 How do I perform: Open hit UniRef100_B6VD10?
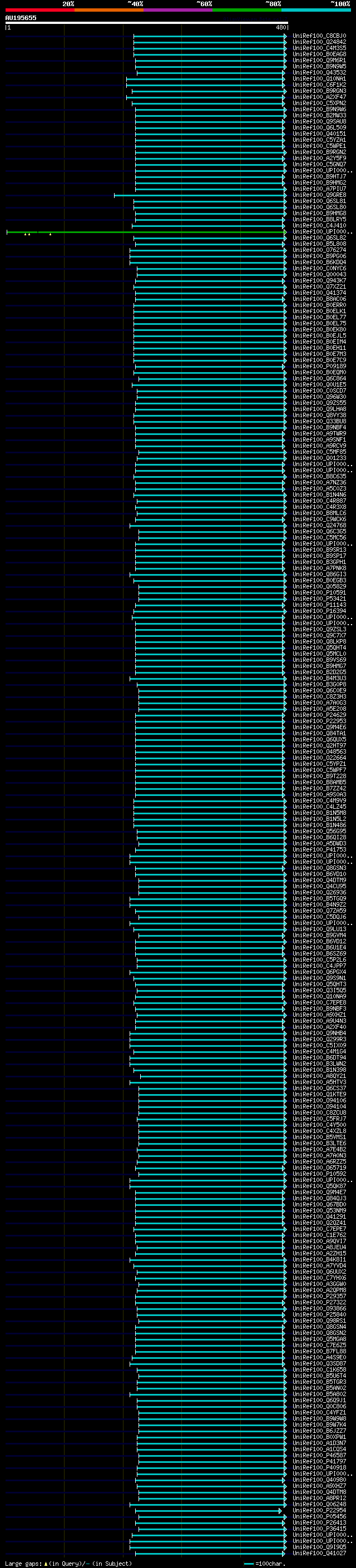point(319,874)
